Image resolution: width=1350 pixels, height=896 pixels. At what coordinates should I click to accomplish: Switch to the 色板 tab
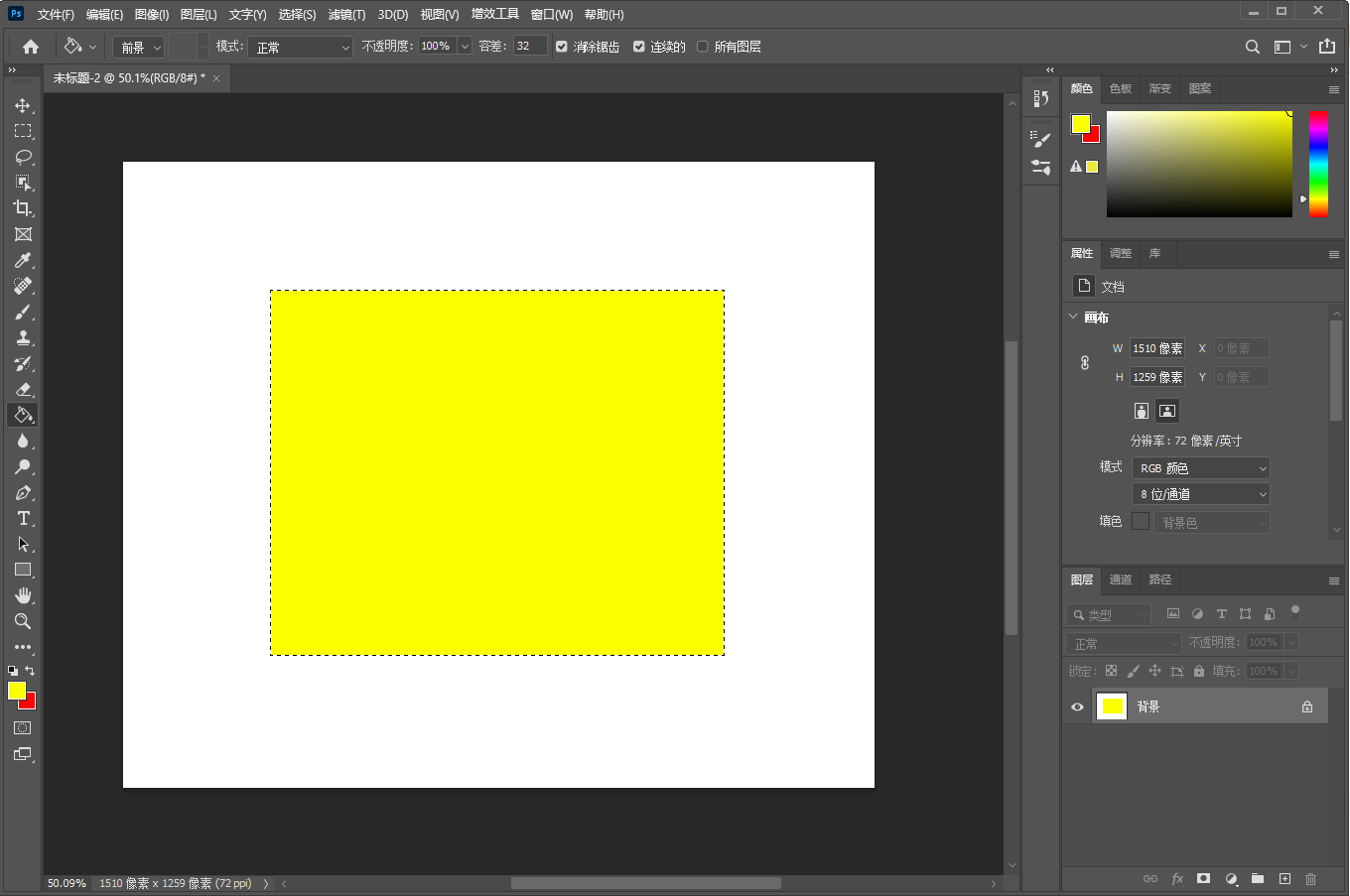(x=1121, y=88)
